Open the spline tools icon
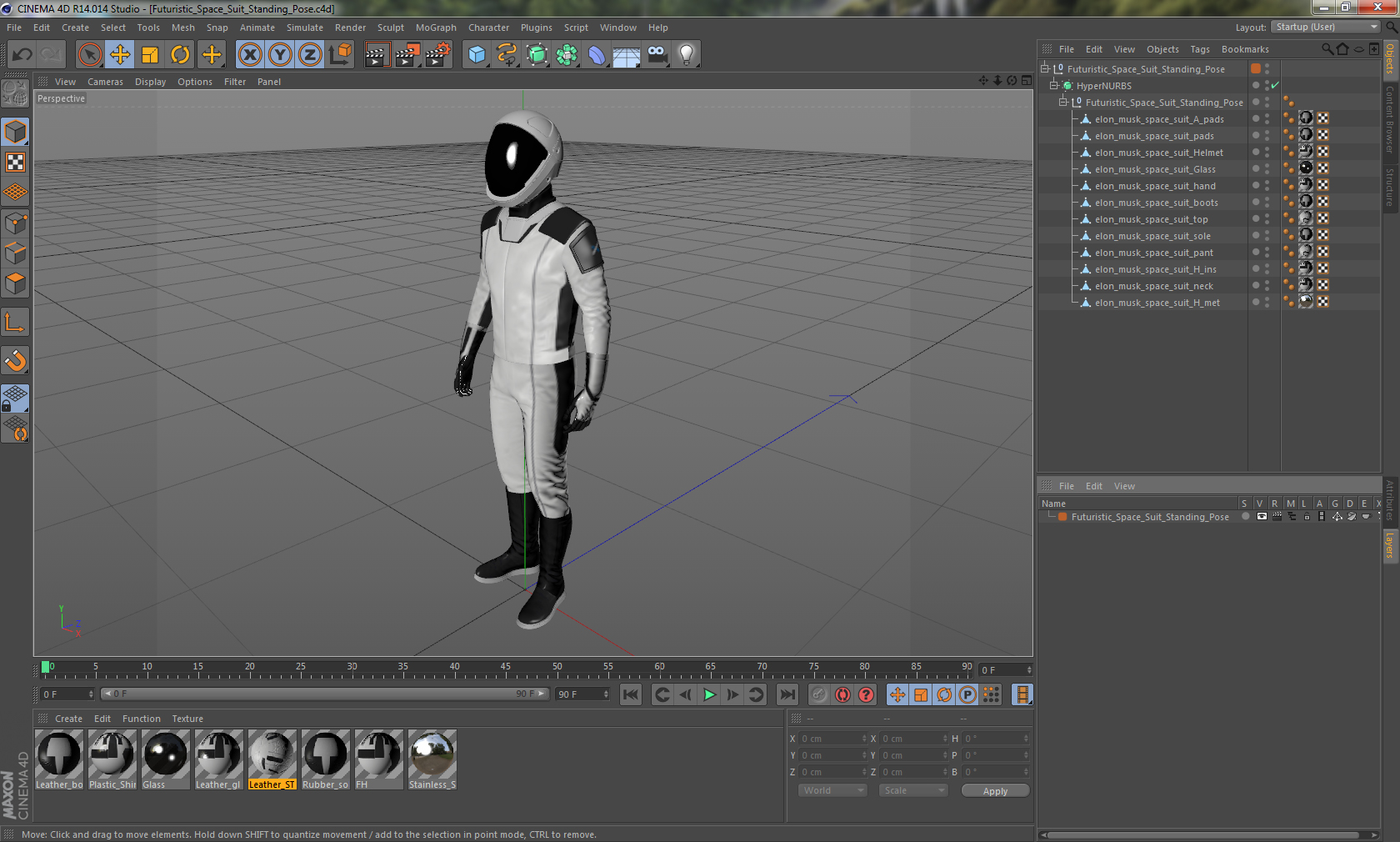 (x=507, y=55)
